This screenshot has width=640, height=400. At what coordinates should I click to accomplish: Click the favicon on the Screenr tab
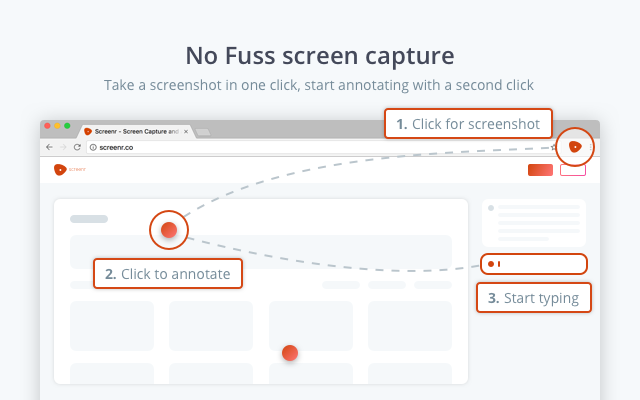87,131
